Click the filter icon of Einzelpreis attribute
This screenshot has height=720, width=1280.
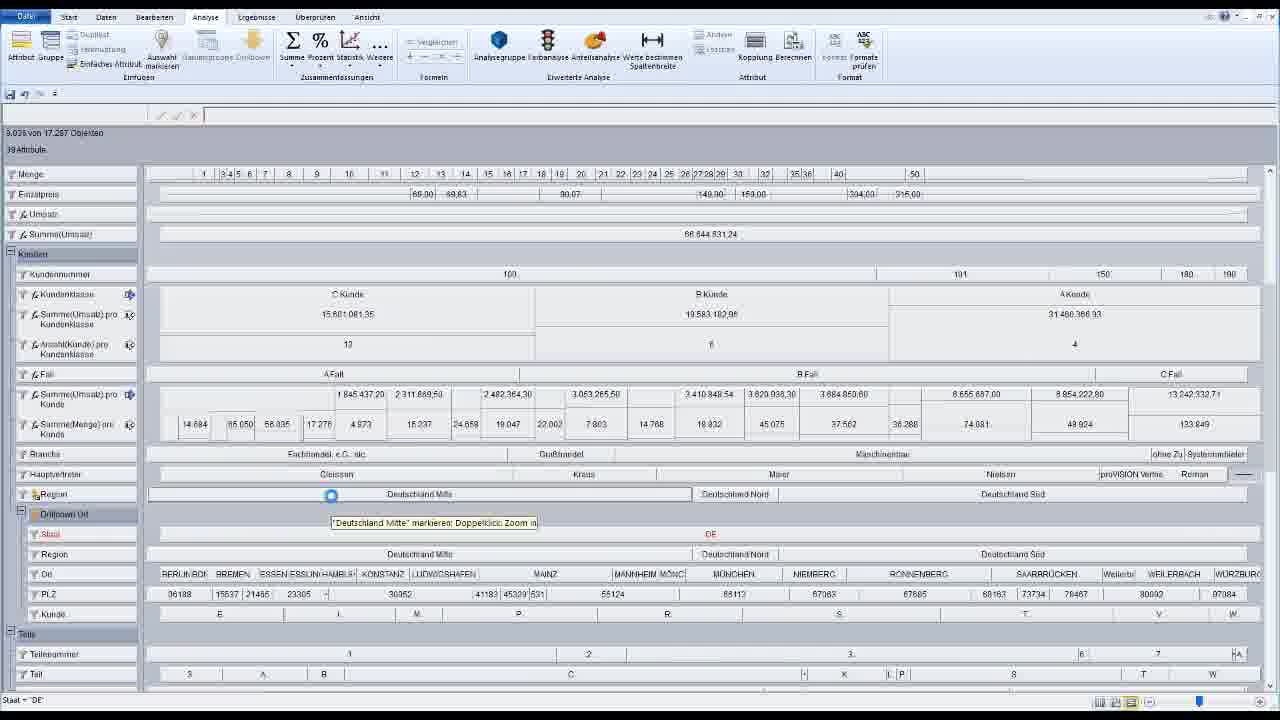tap(12, 195)
